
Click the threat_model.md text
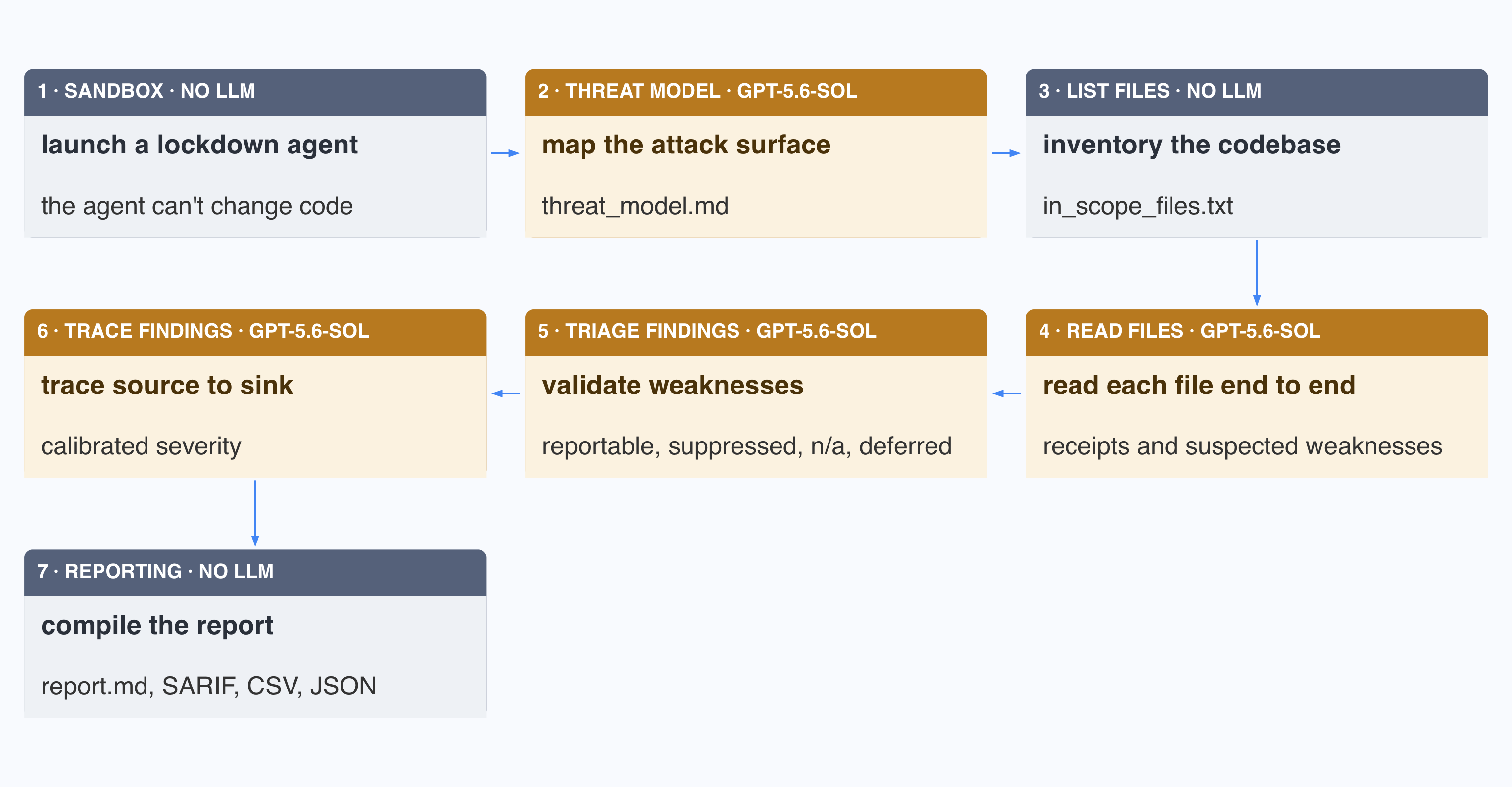click(635, 206)
